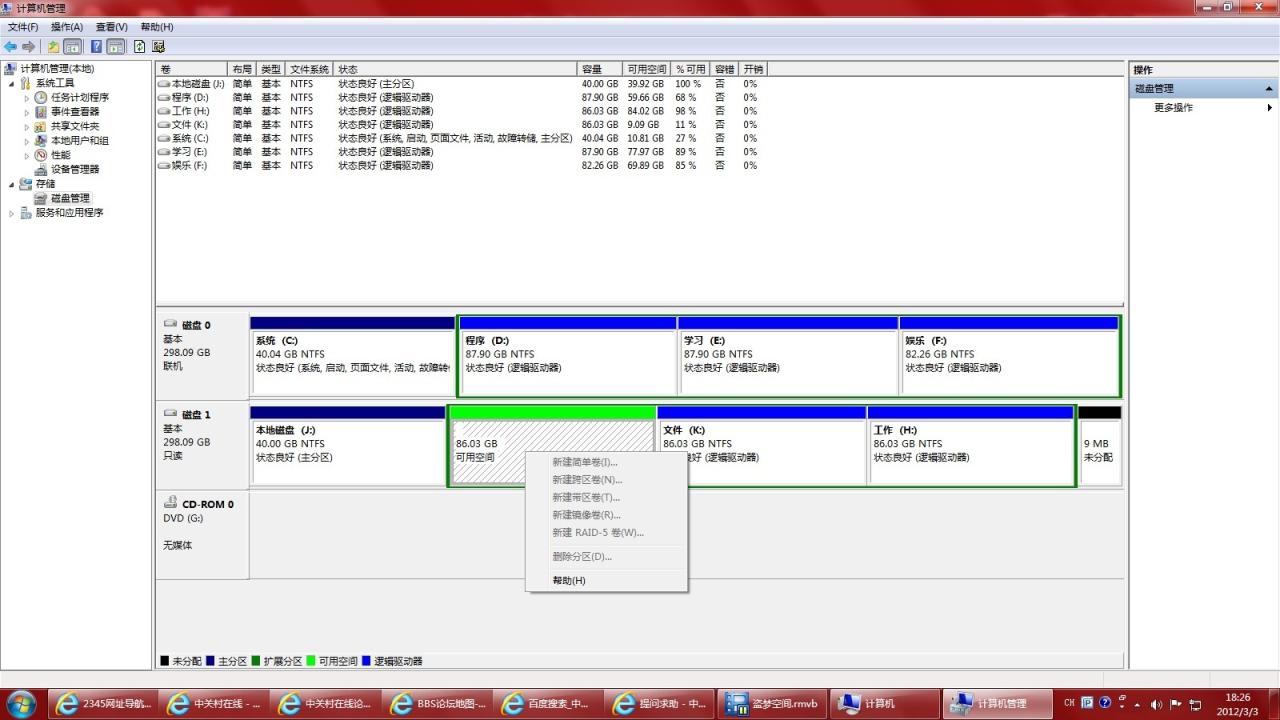Expand the 任务计划程序 tree node
Screen dimensions: 1280x720
pos(27,98)
